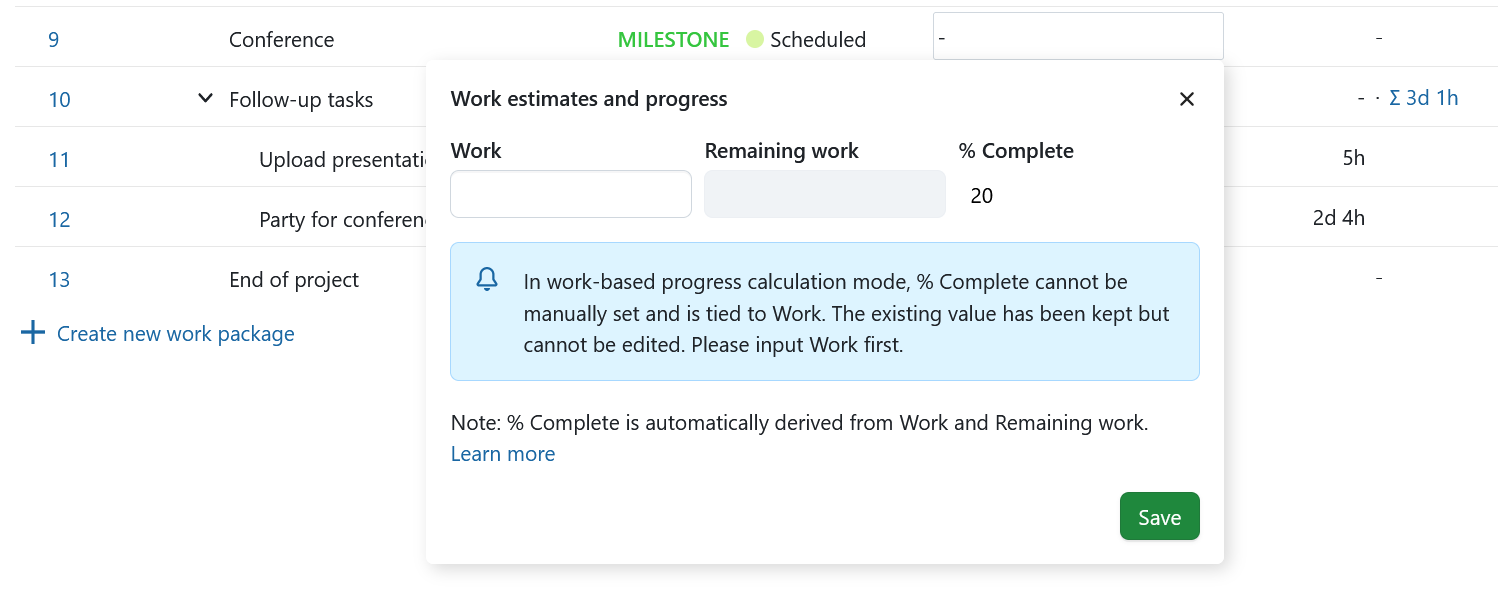The height and width of the screenshot is (592, 1498).
Task: Click the Σ 3d 1h total link
Action: [x=1423, y=98]
